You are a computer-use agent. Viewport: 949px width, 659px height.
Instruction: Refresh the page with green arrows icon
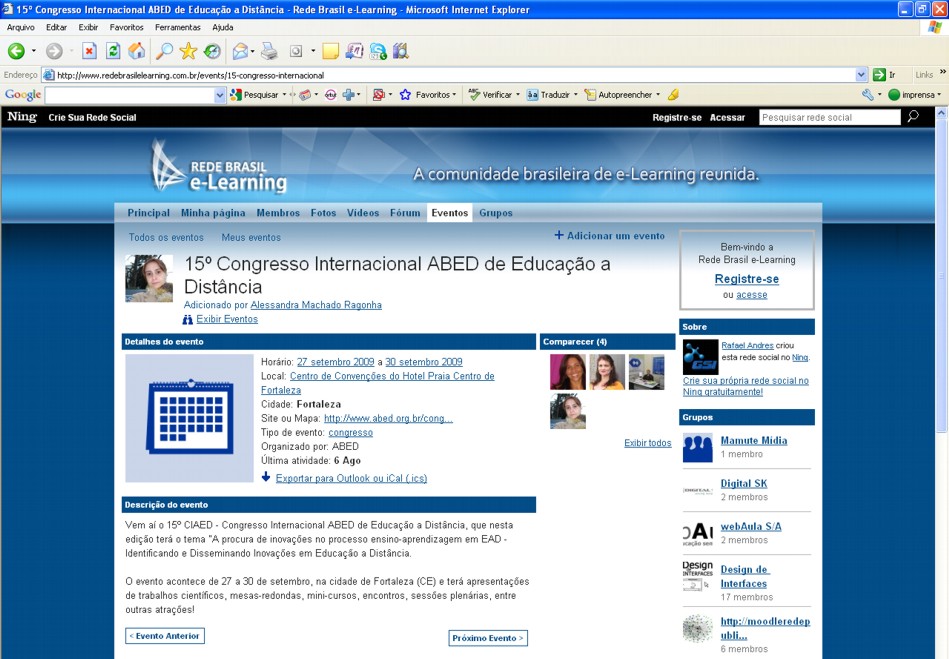point(113,51)
